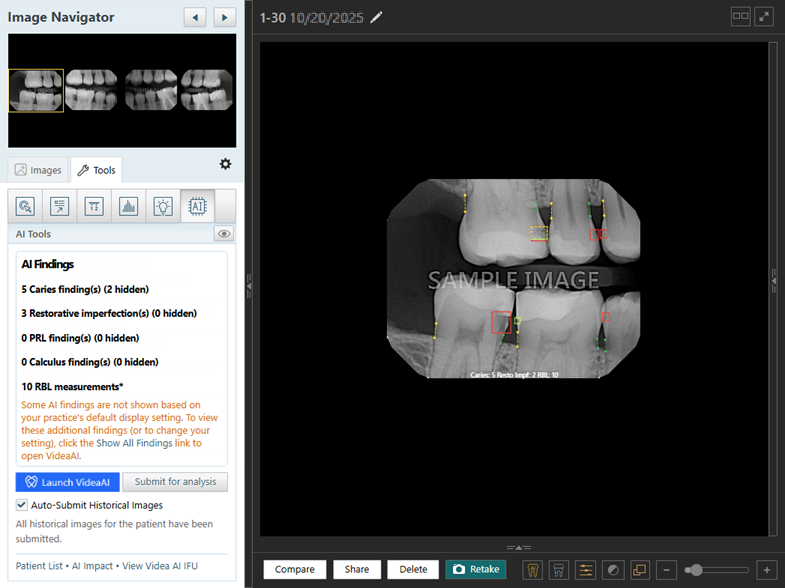Click the contrast invert circle icon
The width and height of the screenshot is (785, 588).
[x=613, y=569]
